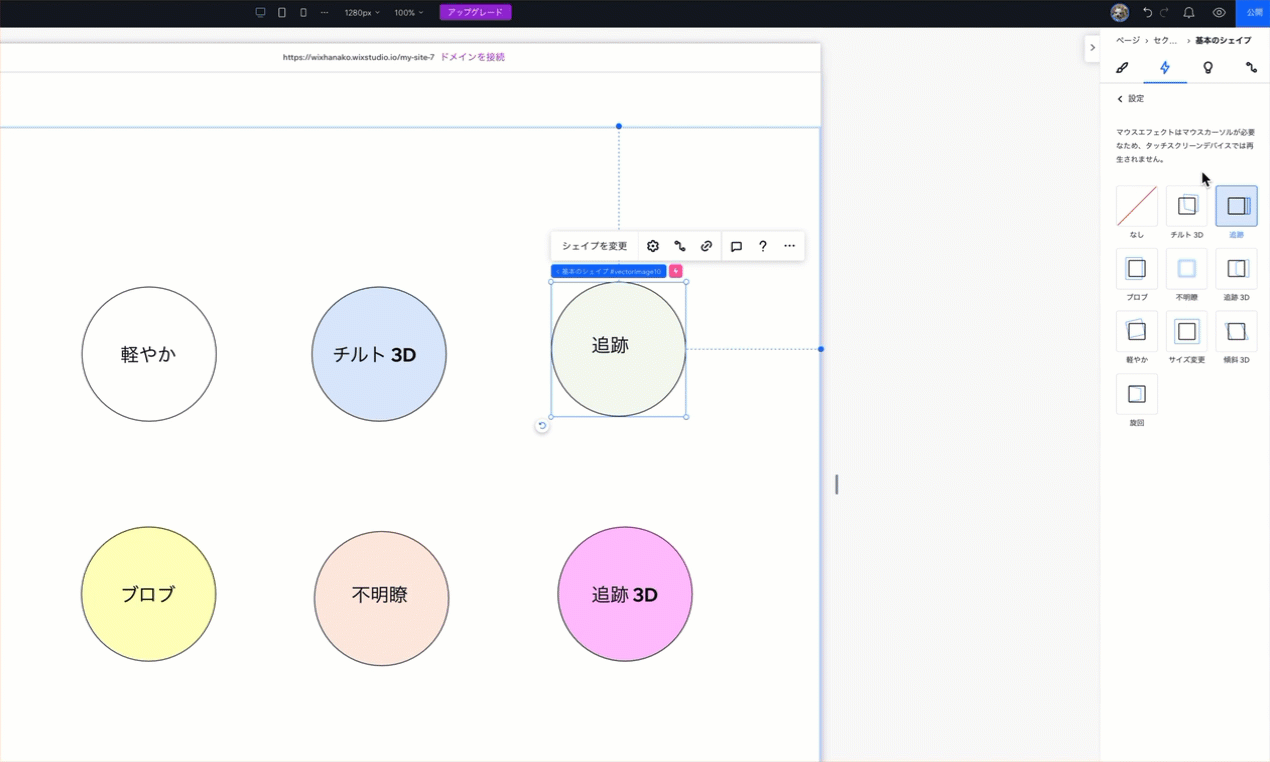
Task: Select the pink 追跡 3D circle
Action: point(625,594)
